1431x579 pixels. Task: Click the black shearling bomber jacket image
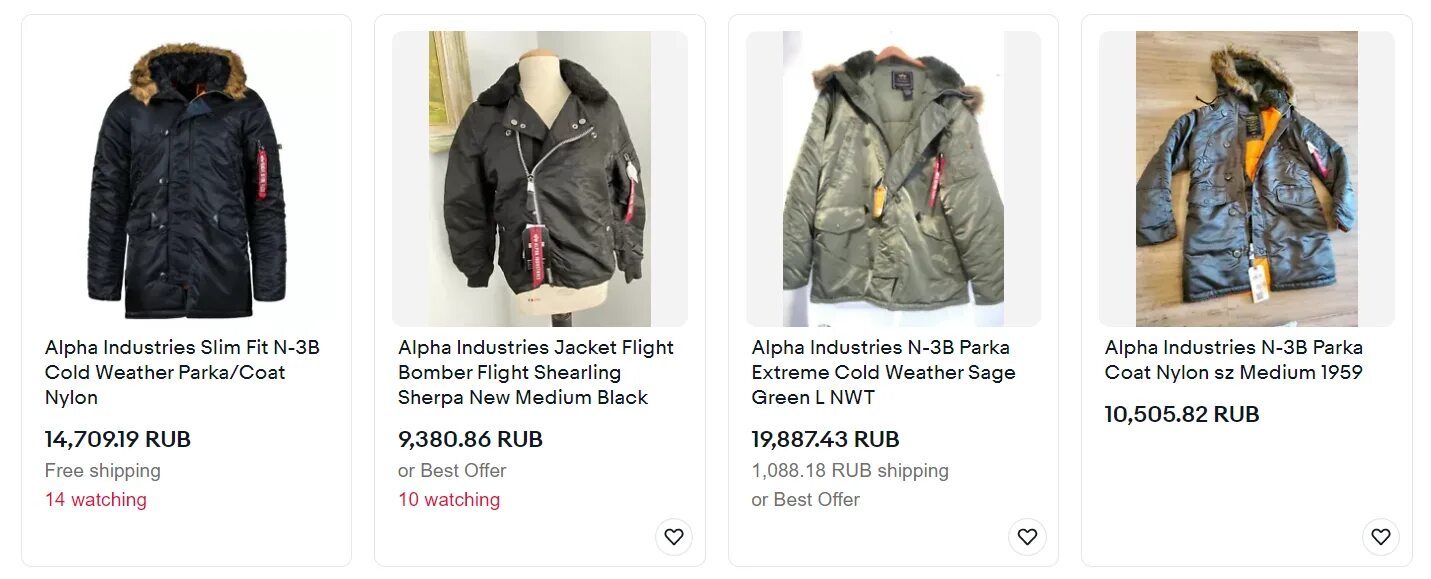[540, 179]
